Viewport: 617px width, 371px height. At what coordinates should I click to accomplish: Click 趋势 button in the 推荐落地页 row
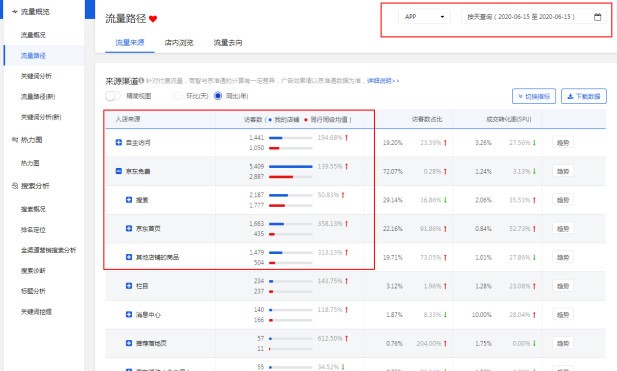pyautogui.click(x=563, y=343)
